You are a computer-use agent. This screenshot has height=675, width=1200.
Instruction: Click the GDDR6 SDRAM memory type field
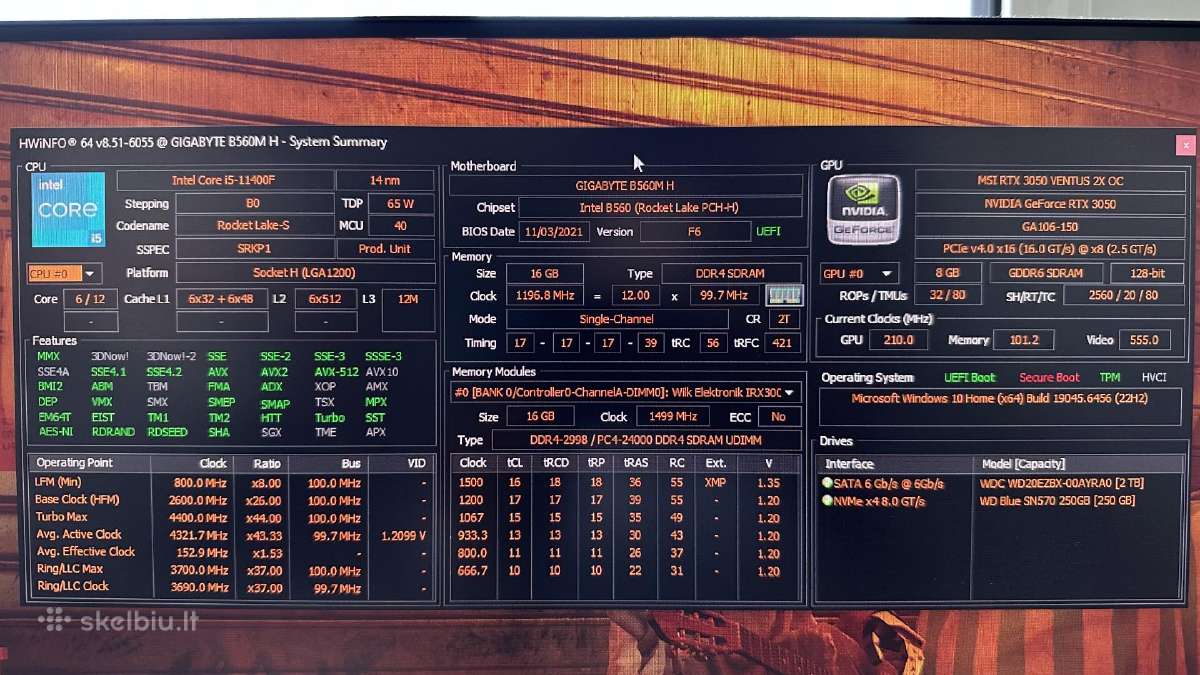(1047, 273)
